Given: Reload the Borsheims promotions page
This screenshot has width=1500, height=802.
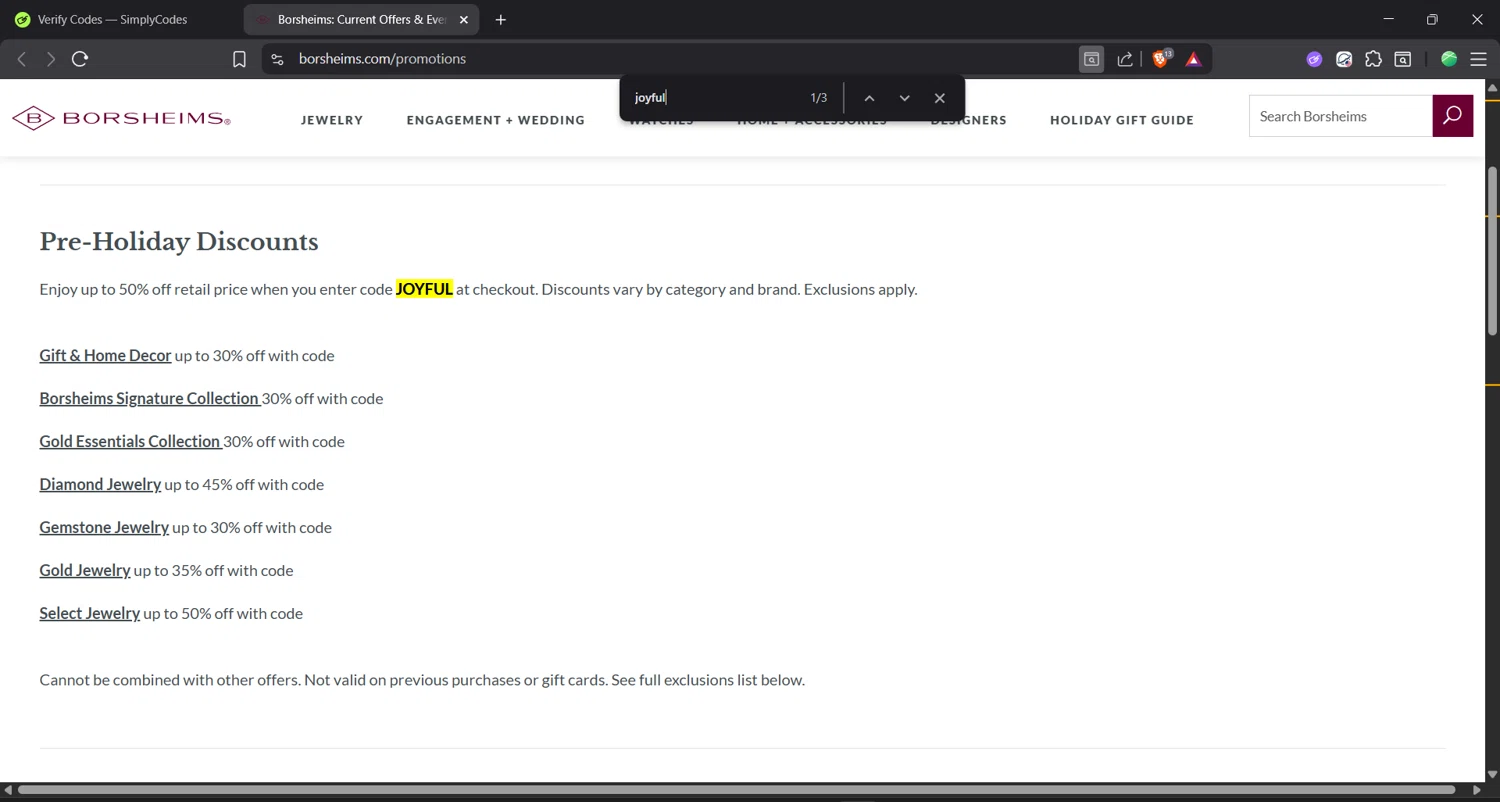Looking at the screenshot, I should point(80,59).
